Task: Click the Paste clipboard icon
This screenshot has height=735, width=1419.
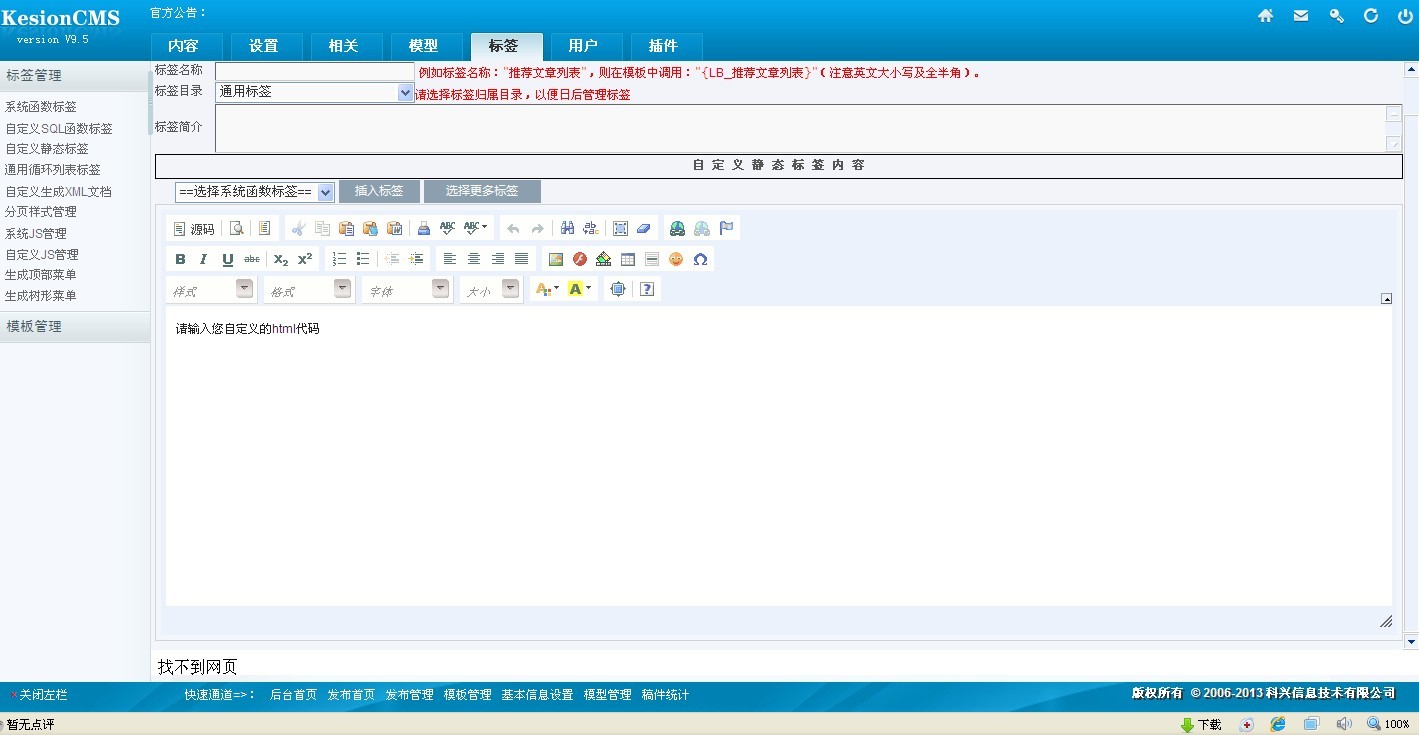Action: click(x=346, y=229)
